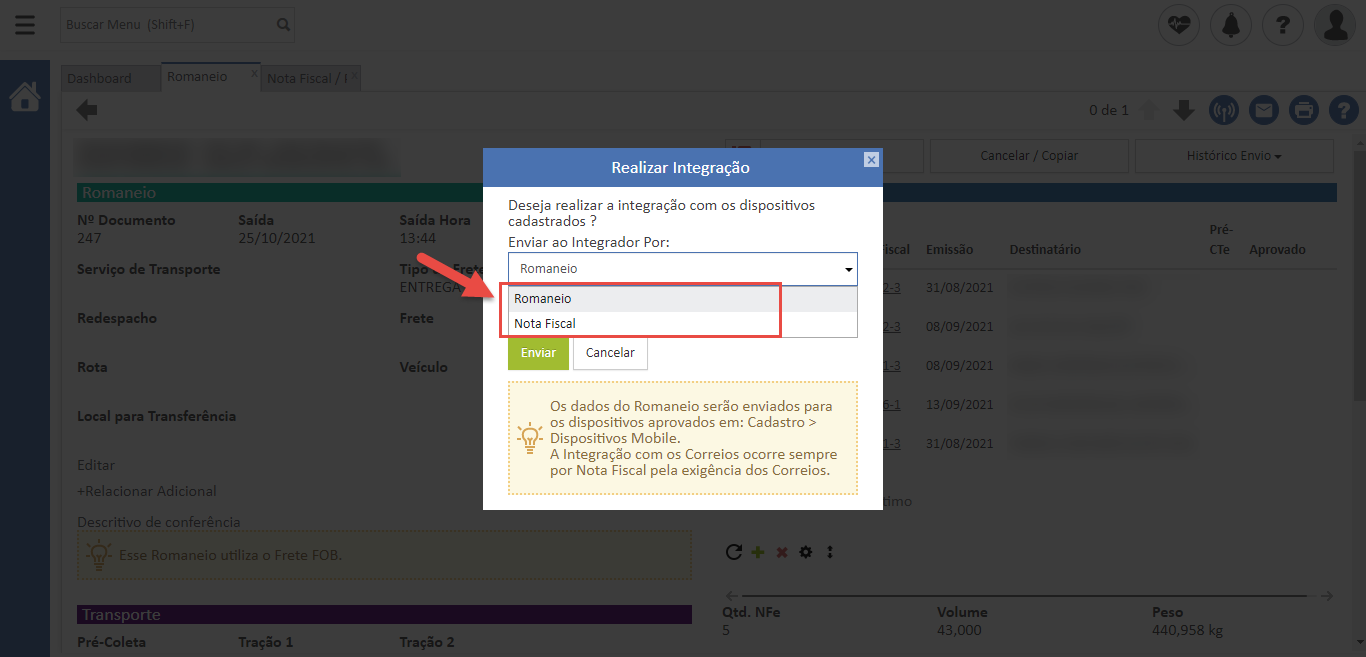The height and width of the screenshot is (657, 1366).
Task: Click the printer icon
Action: [x=1303, y=110]
